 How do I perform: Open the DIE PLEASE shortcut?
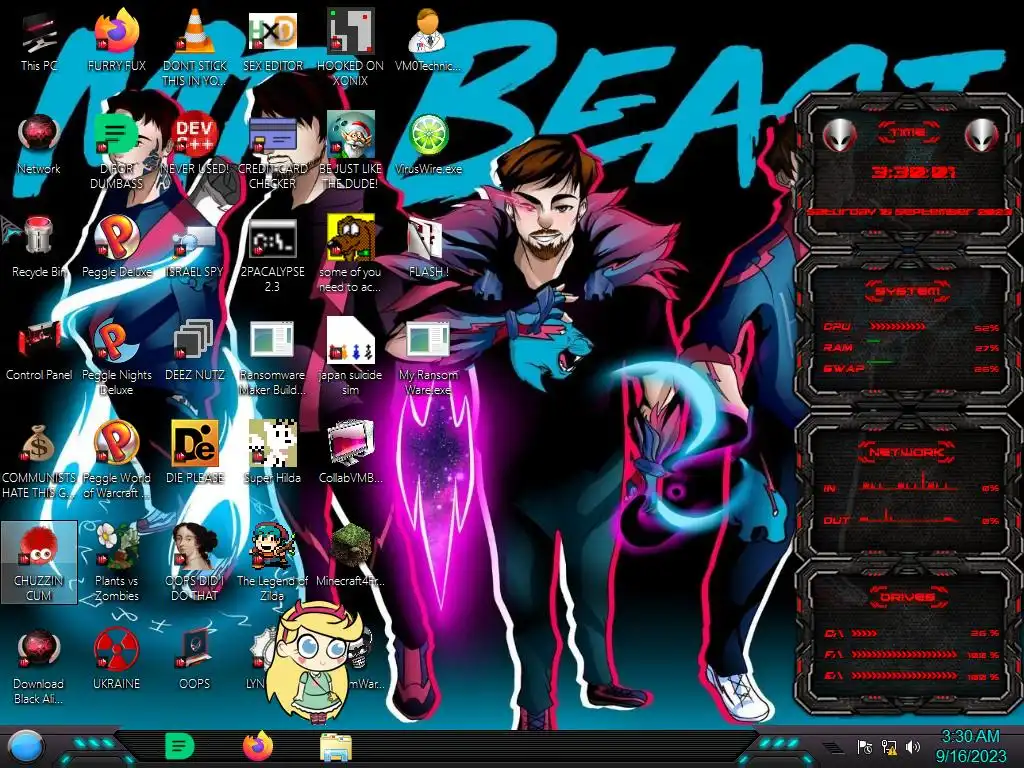click(x=195, y=454)
